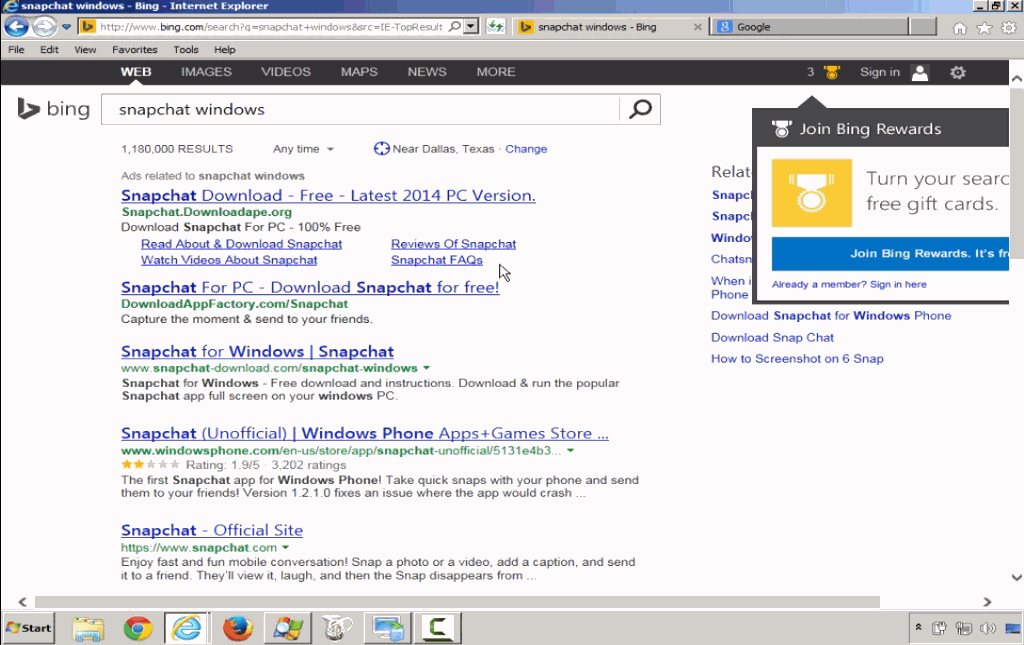Open 'Snapchat (Unofficial) | Windows Phone Apps' result
The image size is (1024, 645).
point(364,433)
